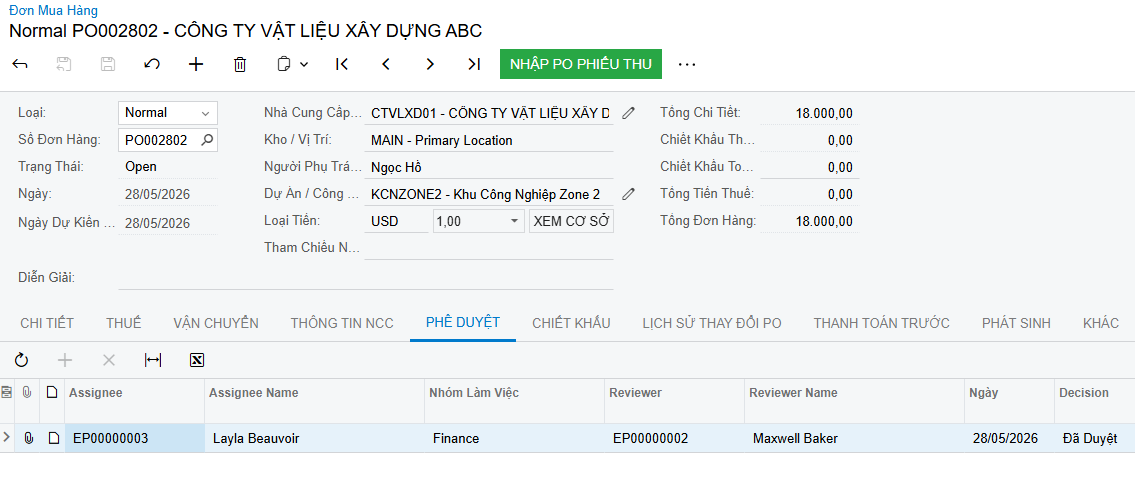Click the Finance workgroup cell
The width and height of the screenshot is (1135, 488).
[515, 438]
